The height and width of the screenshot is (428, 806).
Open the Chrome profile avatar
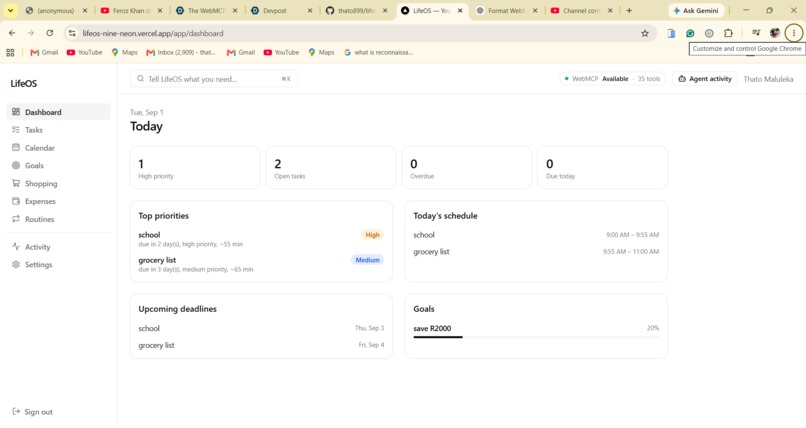pos(775,33)
